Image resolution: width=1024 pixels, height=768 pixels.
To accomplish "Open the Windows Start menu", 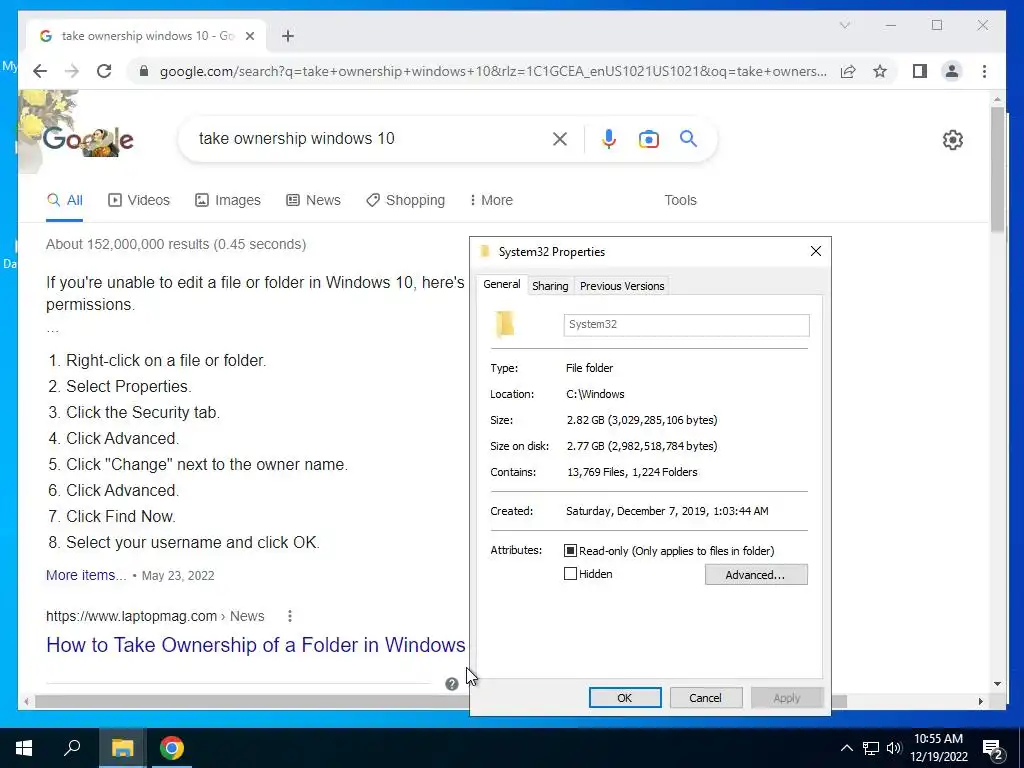I will [24, 748].
